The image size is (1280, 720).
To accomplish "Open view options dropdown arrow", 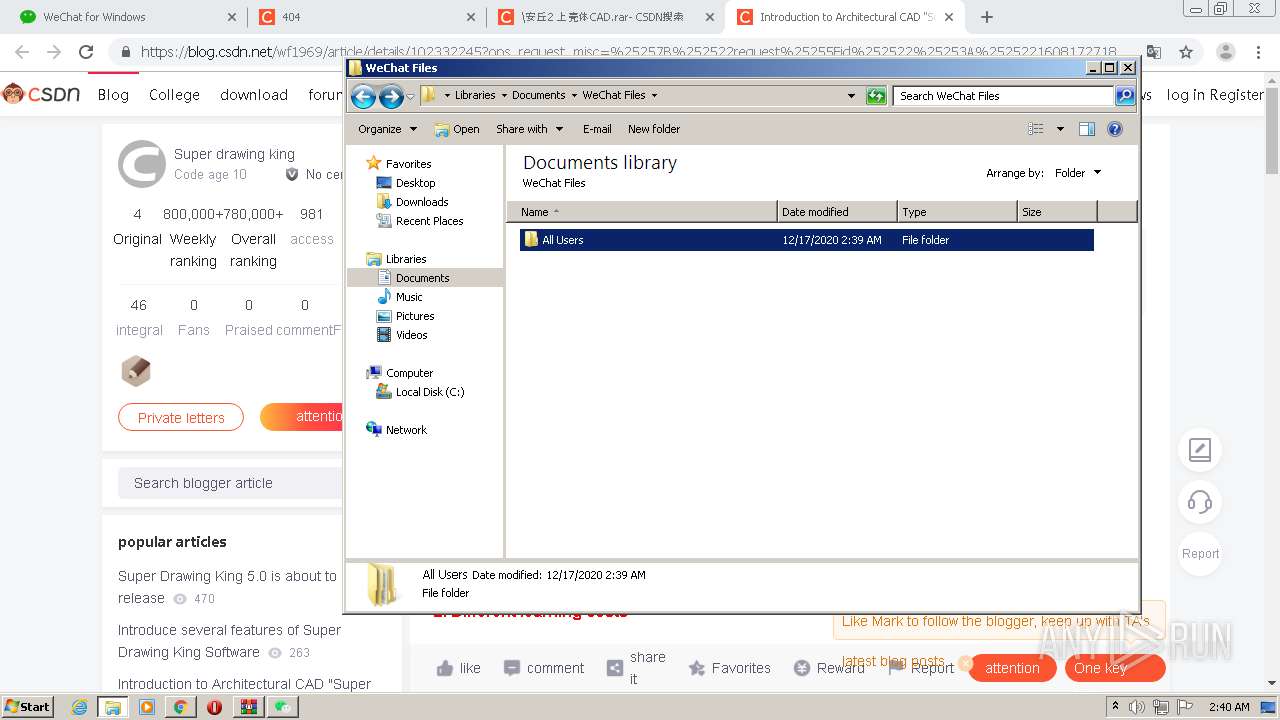I will [1060, 129].
